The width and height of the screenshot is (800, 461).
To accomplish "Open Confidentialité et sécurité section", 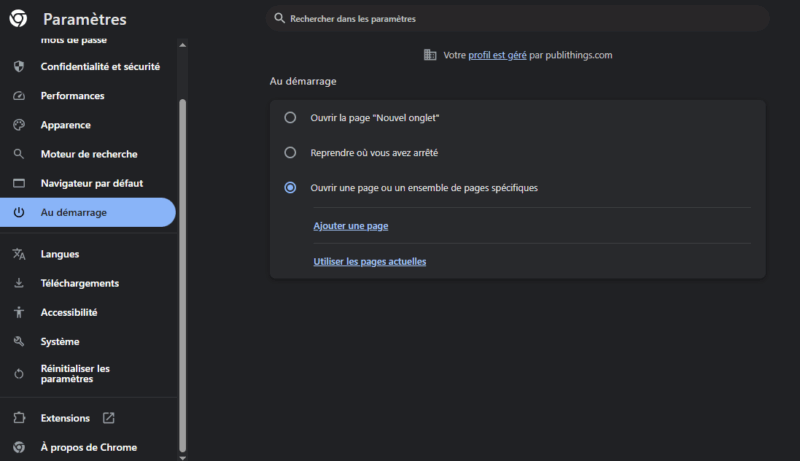I will click(88, 66).
